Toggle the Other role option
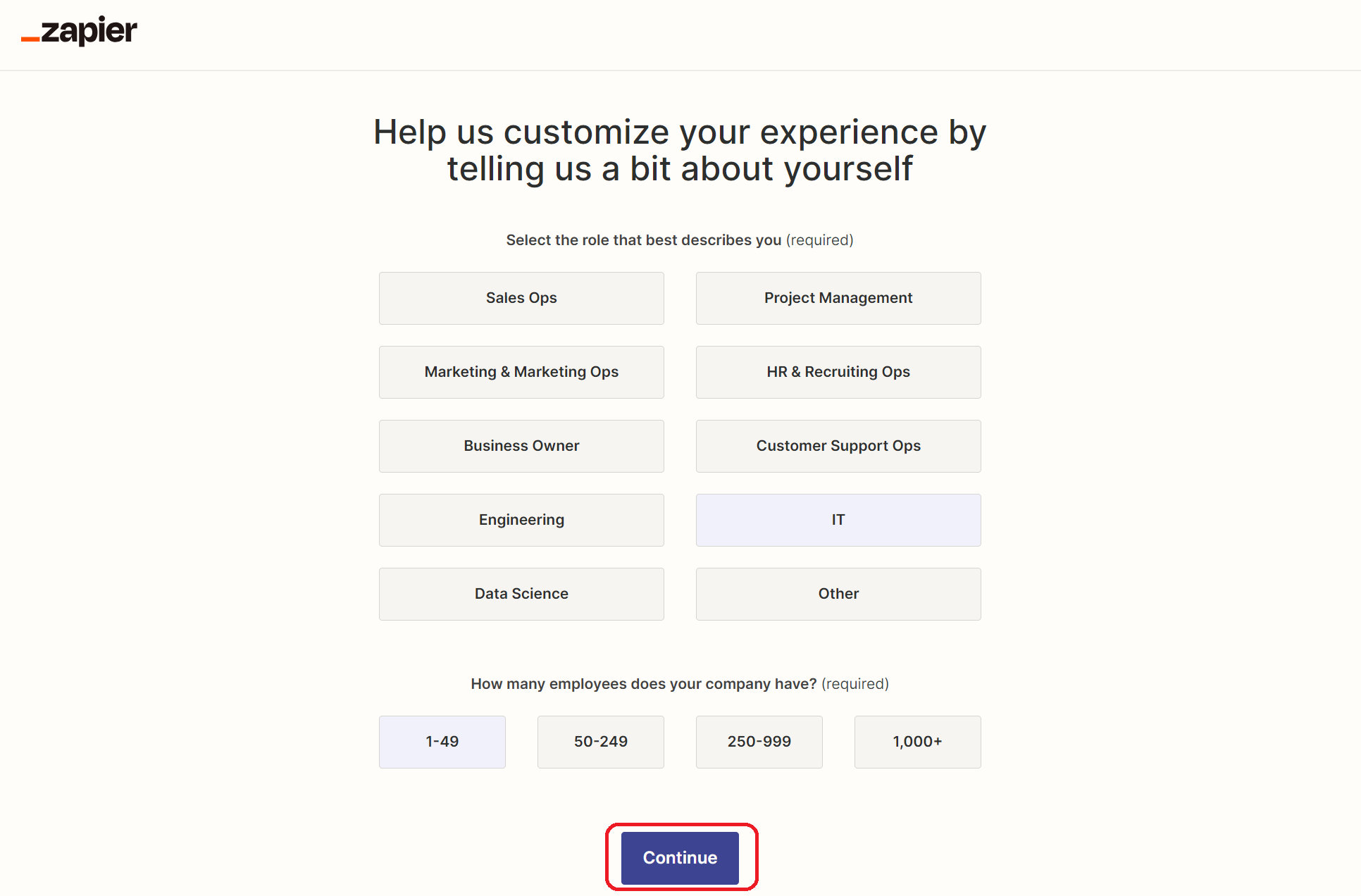 pos(837,594)
